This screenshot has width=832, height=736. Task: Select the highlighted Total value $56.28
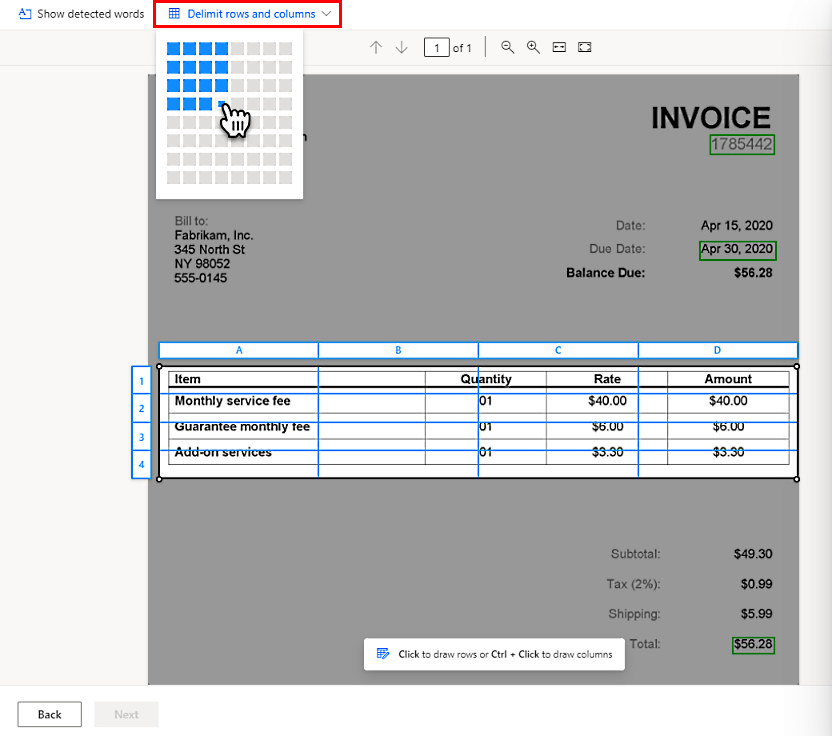pyautogui.click(x=753, y=645)
